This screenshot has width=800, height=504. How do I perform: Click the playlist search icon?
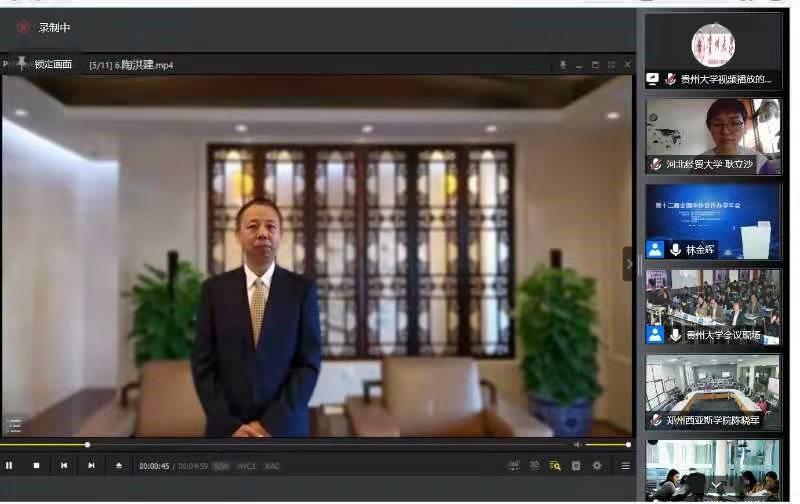tap(555, 465)
